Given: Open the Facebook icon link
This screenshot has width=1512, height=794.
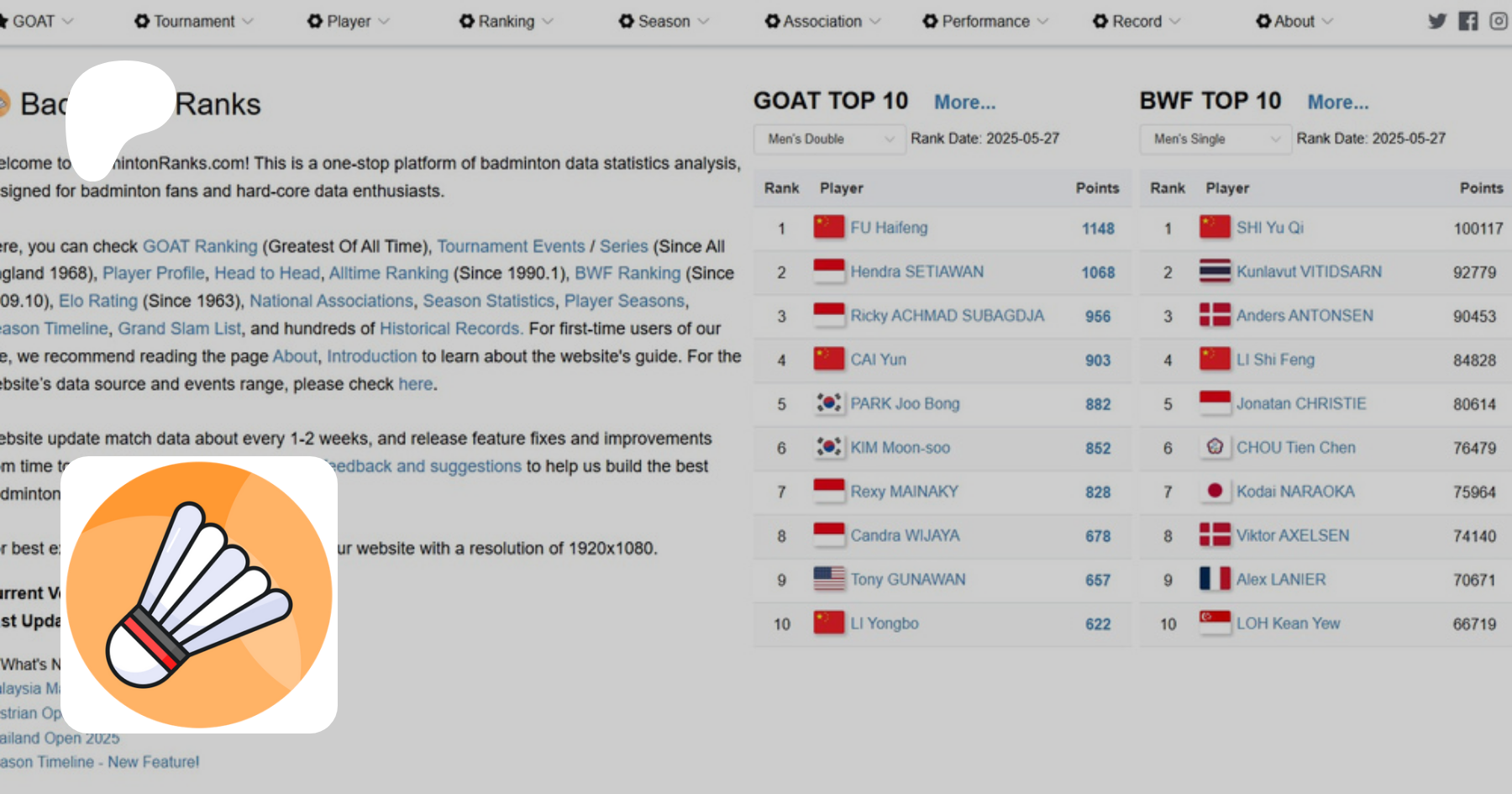Looking at the screenshot, I should pyautogui.click(x=1468, y=21).
